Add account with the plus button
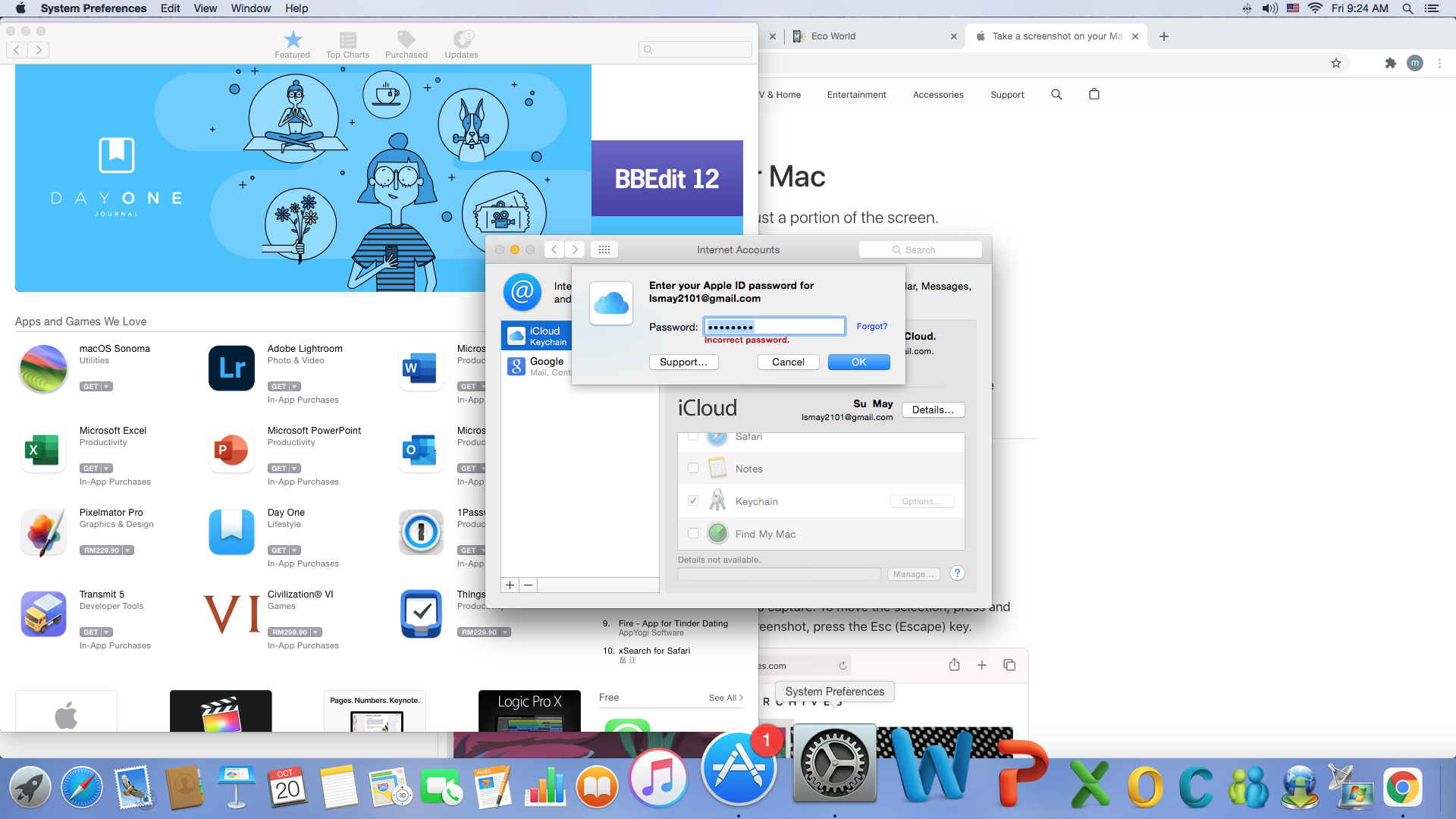This screenshot has height=819, width=1456. pyautogui.click(x=510, y=585)
